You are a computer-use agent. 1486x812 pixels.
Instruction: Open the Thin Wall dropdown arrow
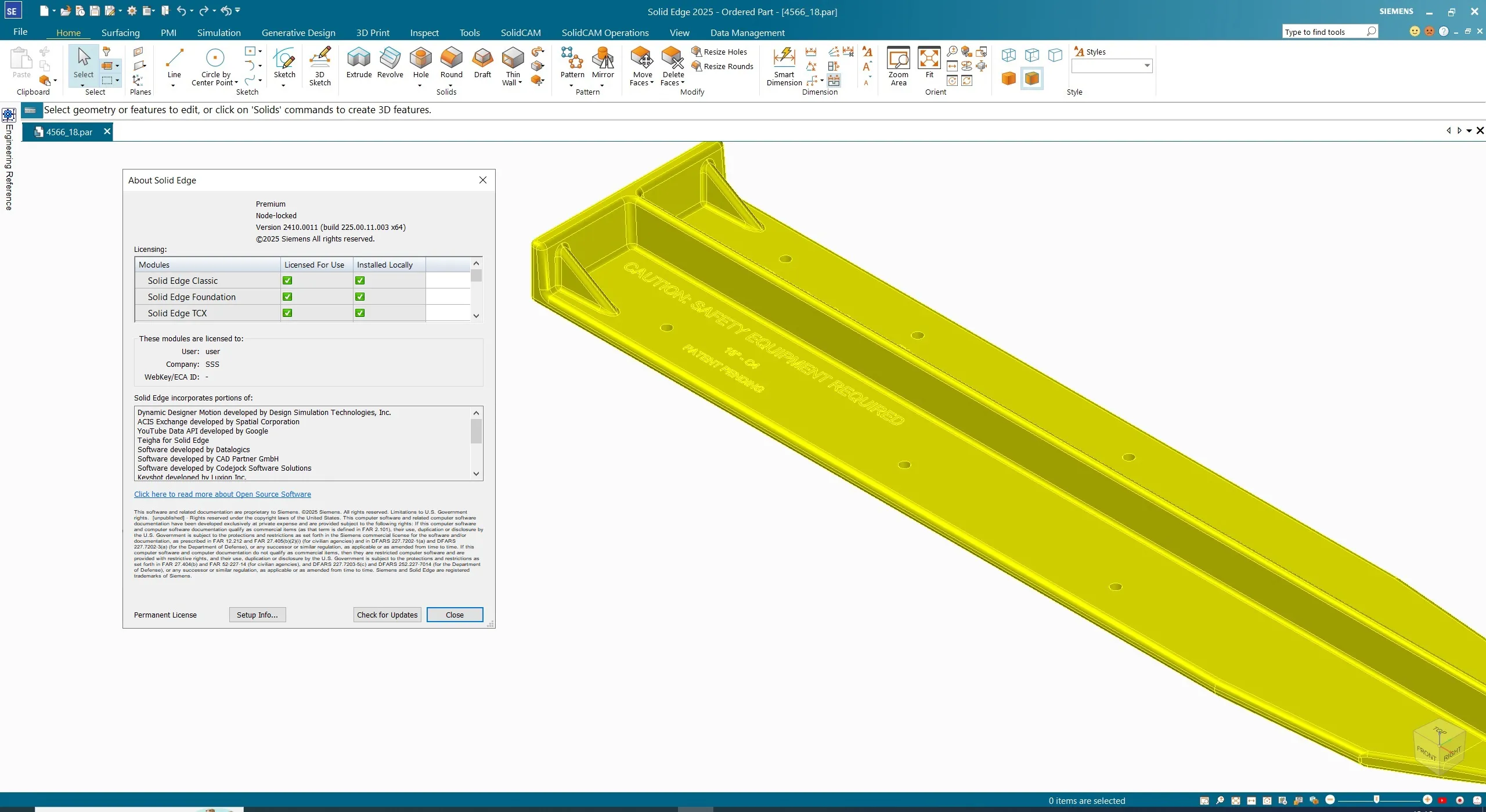pyautogui.click(x=520, y=83)
